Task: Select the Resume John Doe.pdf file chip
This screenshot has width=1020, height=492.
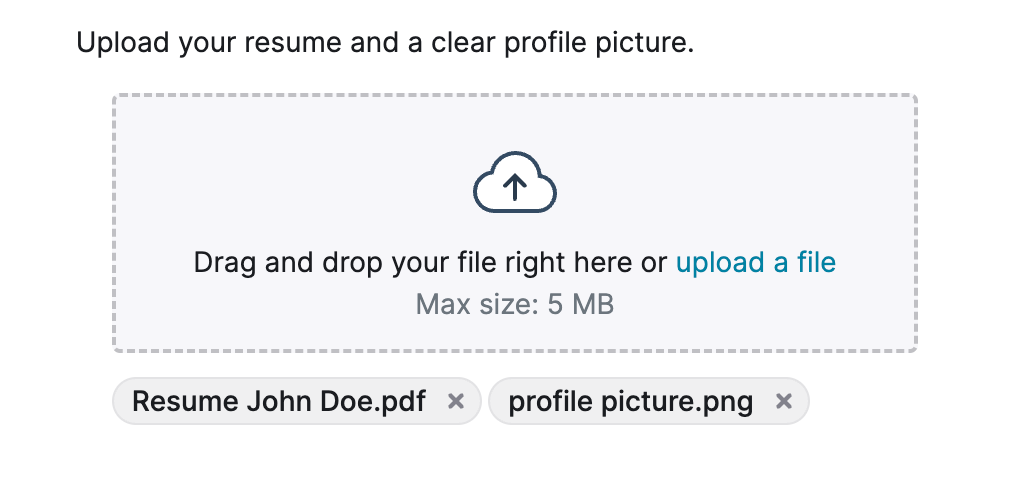Action: point(297,402)
